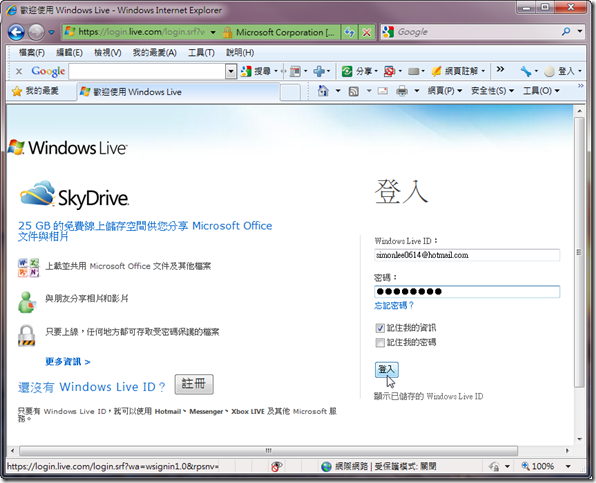The image size is (596, 483).
Task: Click the Read Mail envelope icon
Action: 383,91
